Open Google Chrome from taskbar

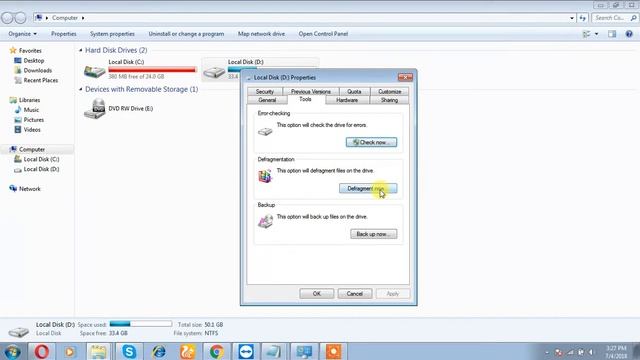(x=217, y=351)
